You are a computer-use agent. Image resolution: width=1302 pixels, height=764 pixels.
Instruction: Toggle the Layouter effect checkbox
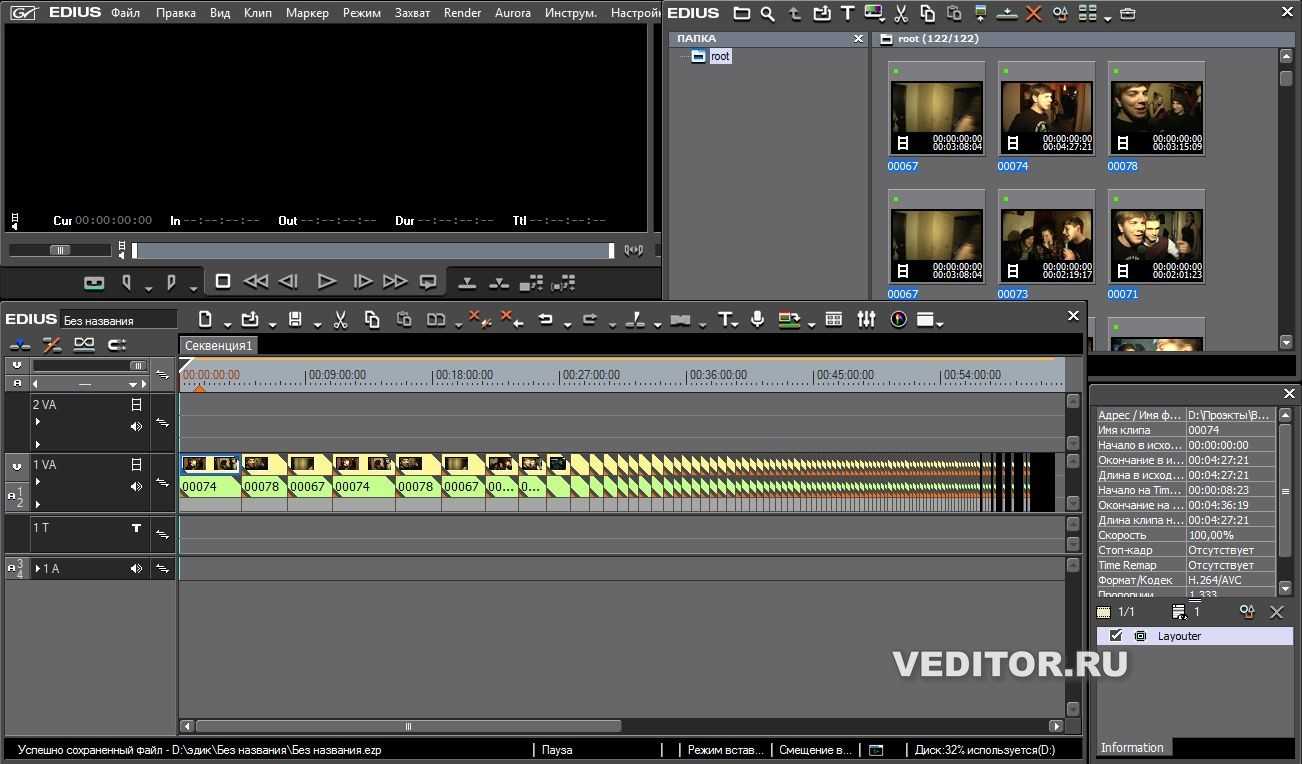coord(1116,636)
